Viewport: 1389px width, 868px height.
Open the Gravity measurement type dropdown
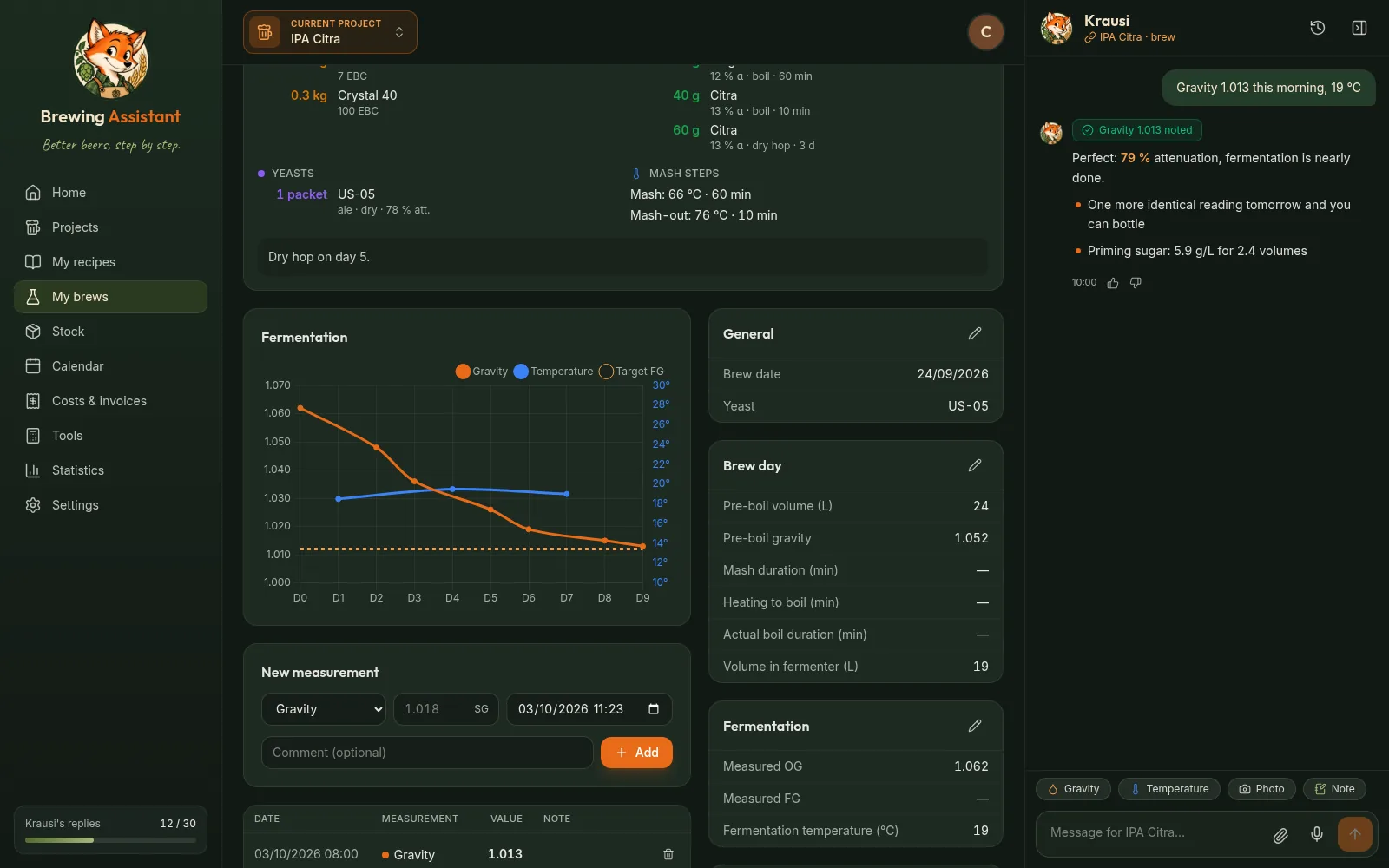pos(324,709)
